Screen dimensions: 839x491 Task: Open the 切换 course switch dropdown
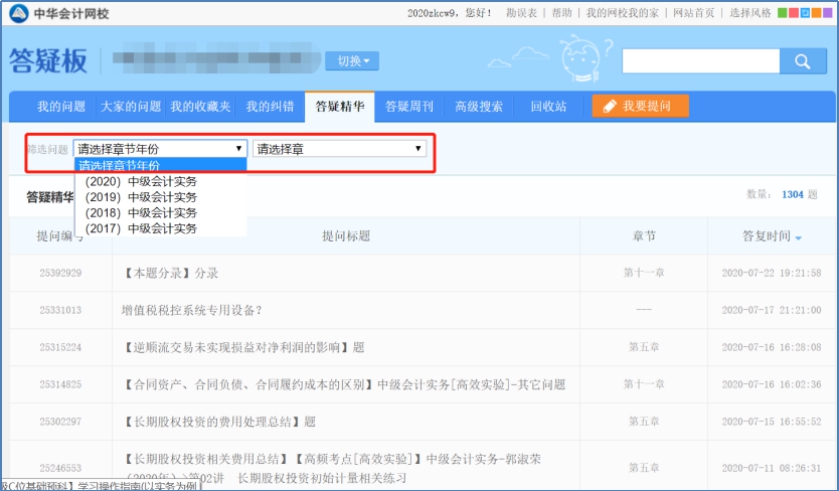[352, 62]
